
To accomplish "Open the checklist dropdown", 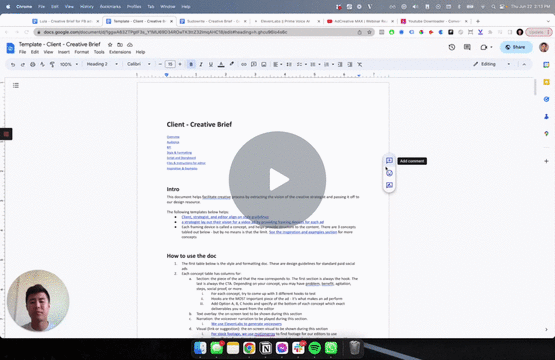I will [x=302, y=64].
